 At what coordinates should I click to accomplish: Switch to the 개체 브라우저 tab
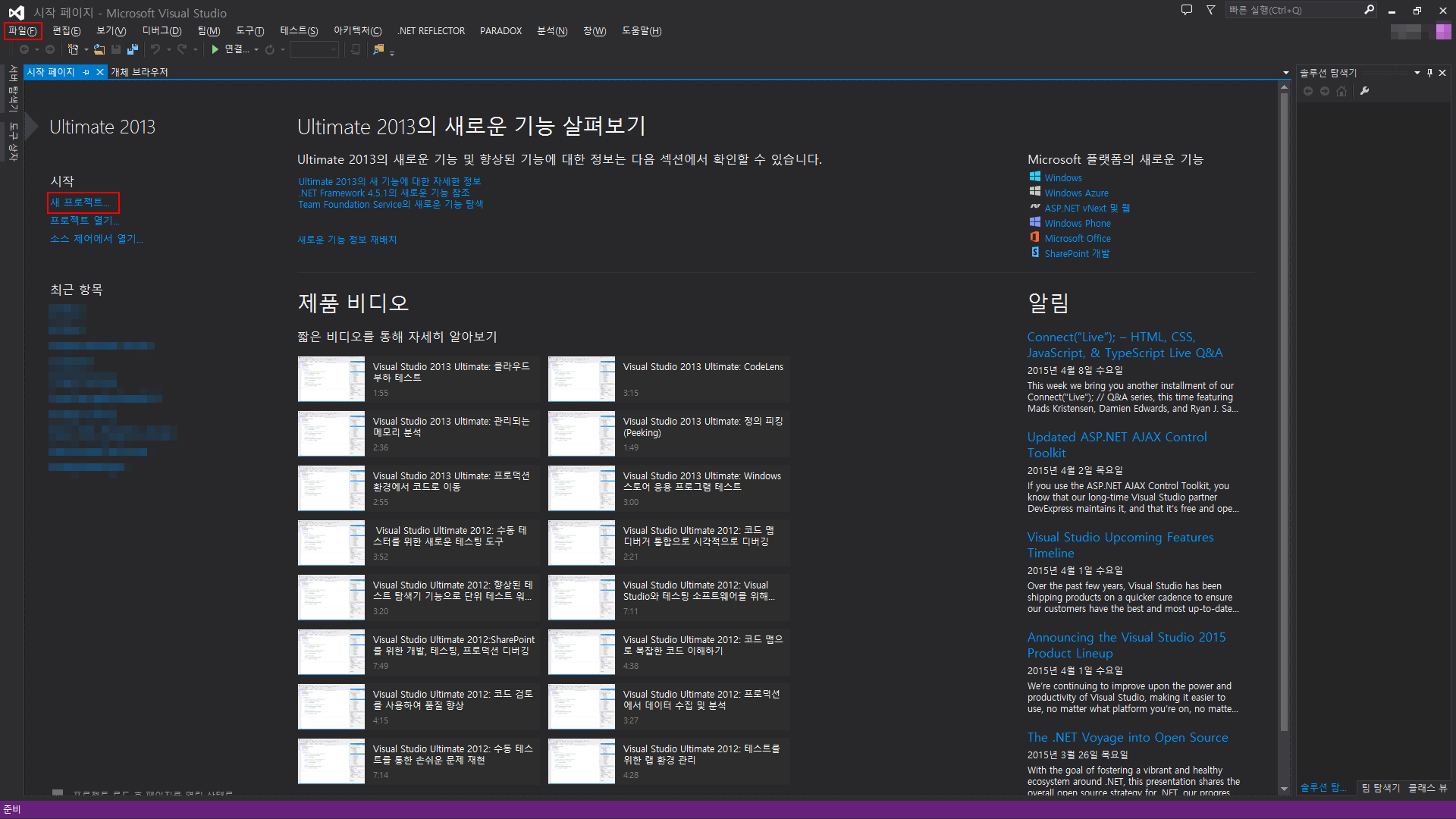point(140,72)
